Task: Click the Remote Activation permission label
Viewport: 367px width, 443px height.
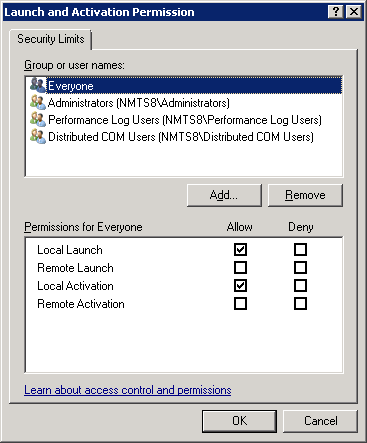Action: (81, 304)
